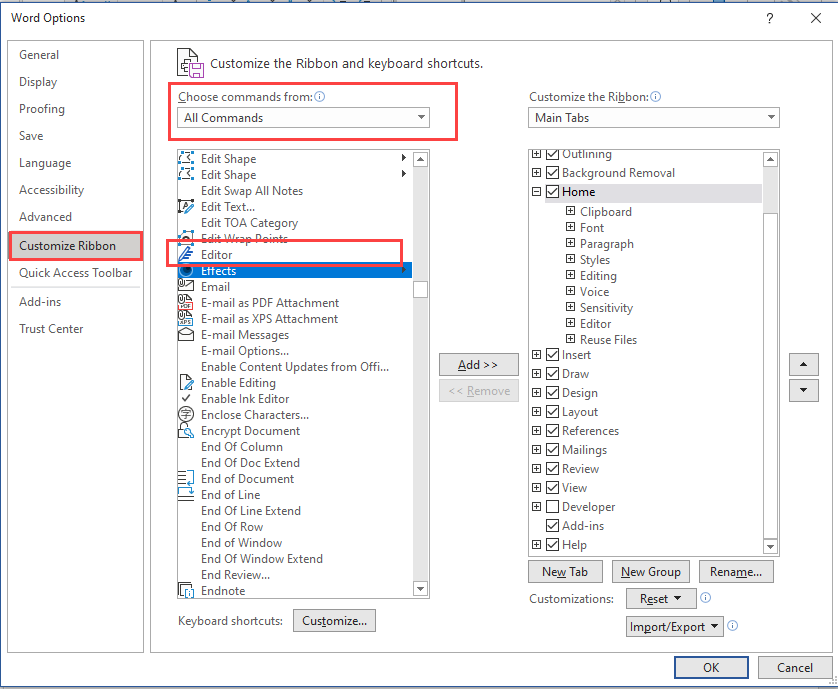Click the Add >> button
The width and height of the screenshot is (838, 689).
point(478,365)
